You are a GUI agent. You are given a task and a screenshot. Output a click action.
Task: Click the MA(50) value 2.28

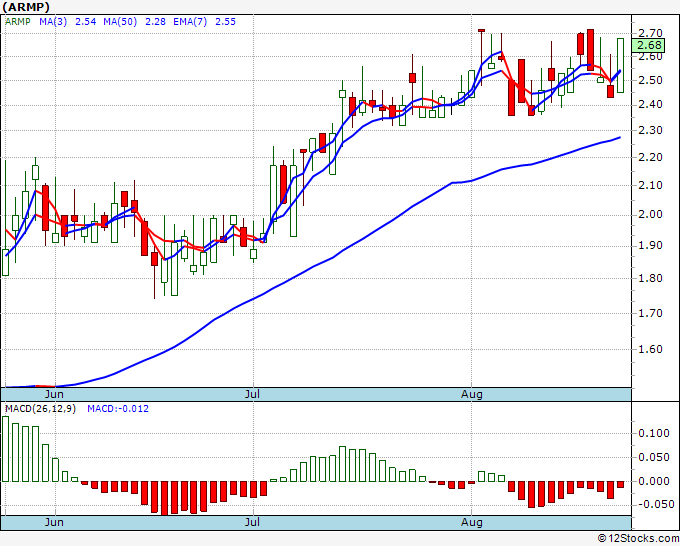tap(155, 22)
